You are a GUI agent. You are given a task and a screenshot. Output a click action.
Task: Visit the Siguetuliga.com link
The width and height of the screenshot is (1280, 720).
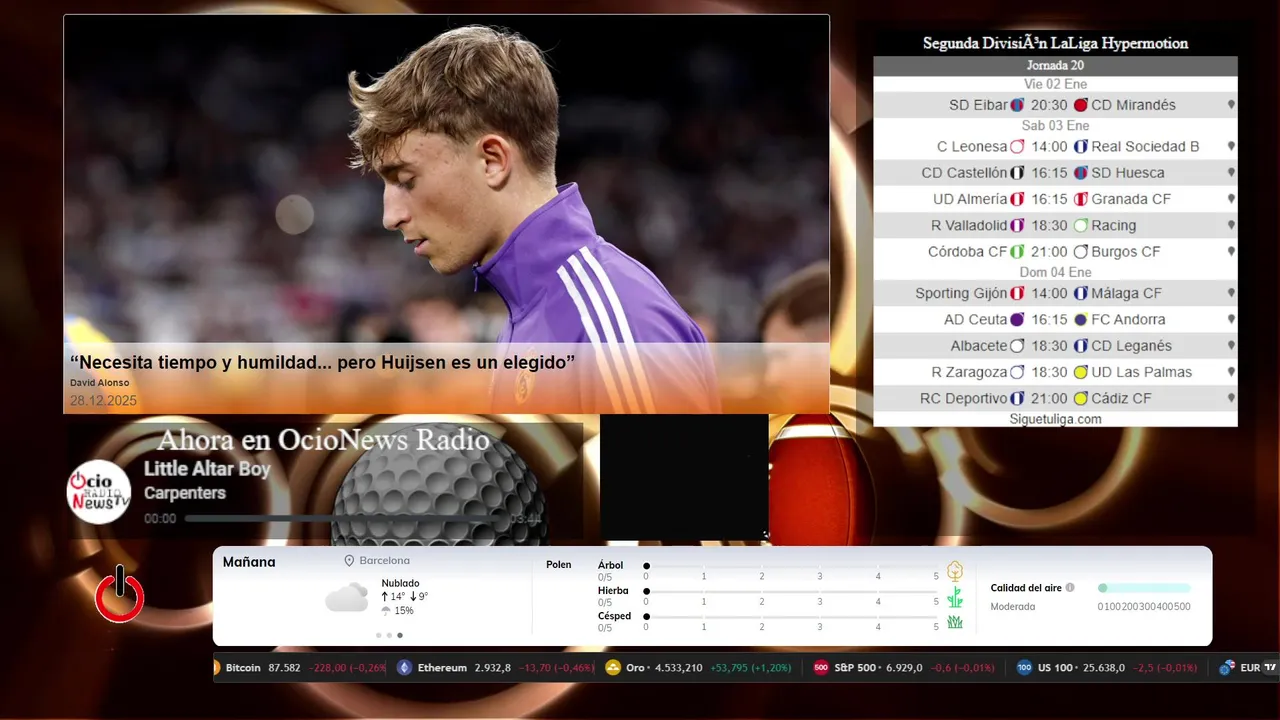point(1055,419)
